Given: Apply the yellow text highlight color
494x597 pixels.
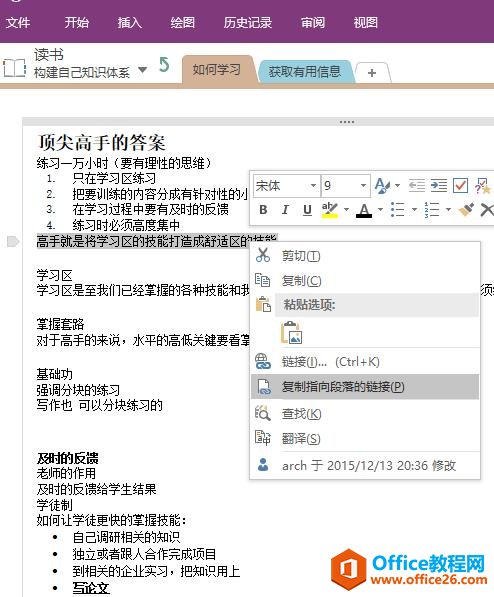Looking at the screenshot, I should tap(329, 209).
